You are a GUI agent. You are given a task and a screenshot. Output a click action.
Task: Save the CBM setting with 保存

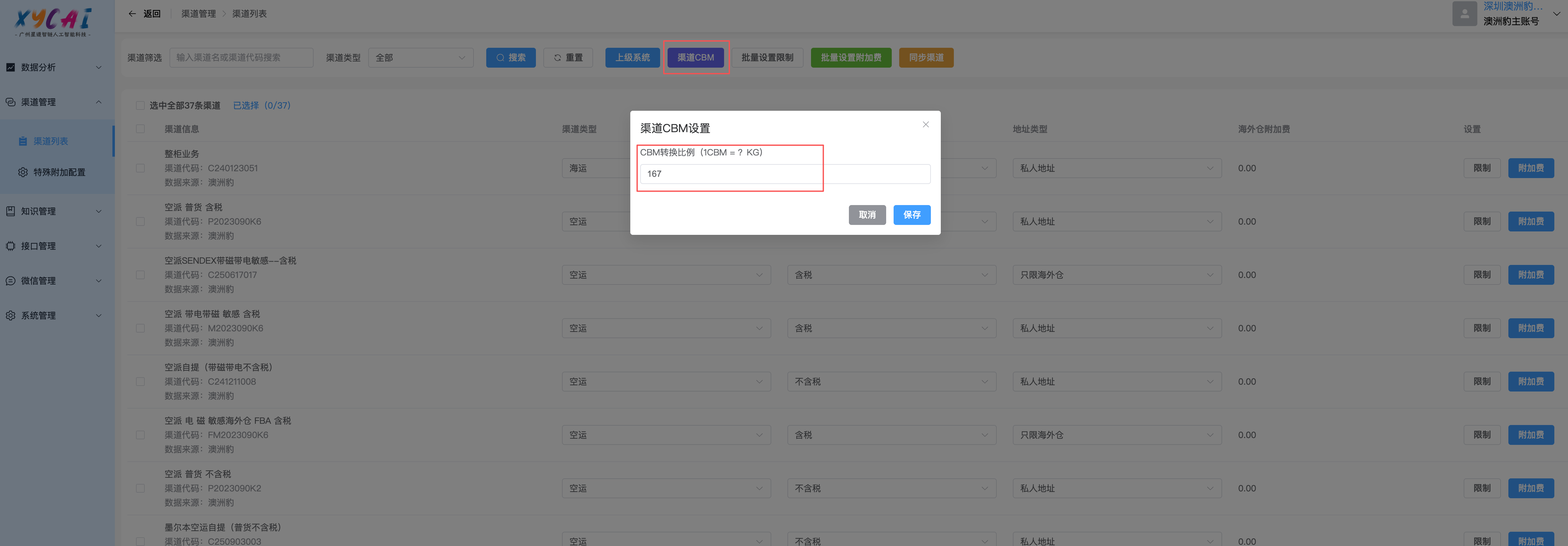(911, 215)
